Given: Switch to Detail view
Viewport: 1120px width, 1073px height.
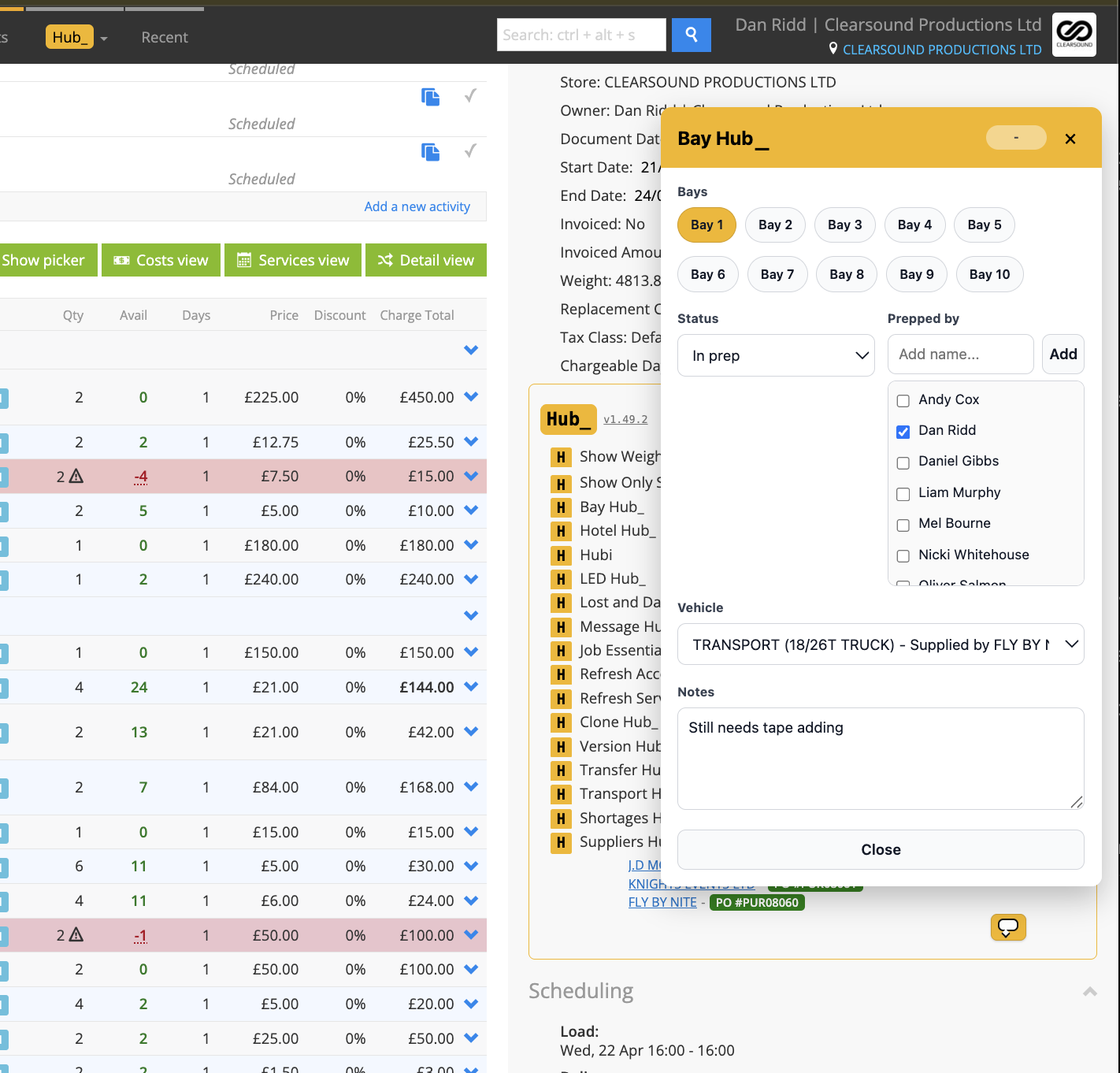Looking at the screenshot, I should pos(426,260).
